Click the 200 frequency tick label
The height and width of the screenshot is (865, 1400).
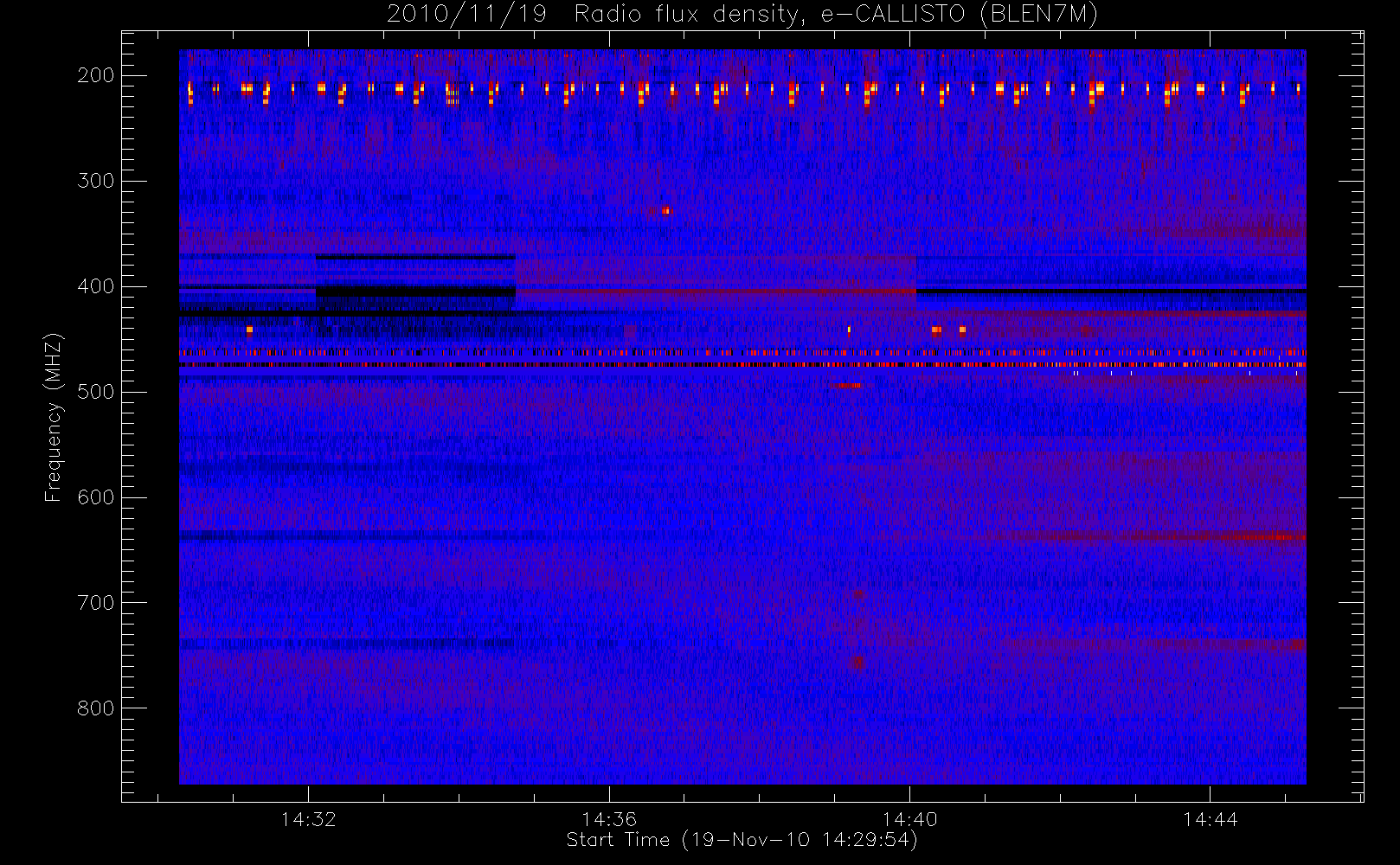pos(96,75)
